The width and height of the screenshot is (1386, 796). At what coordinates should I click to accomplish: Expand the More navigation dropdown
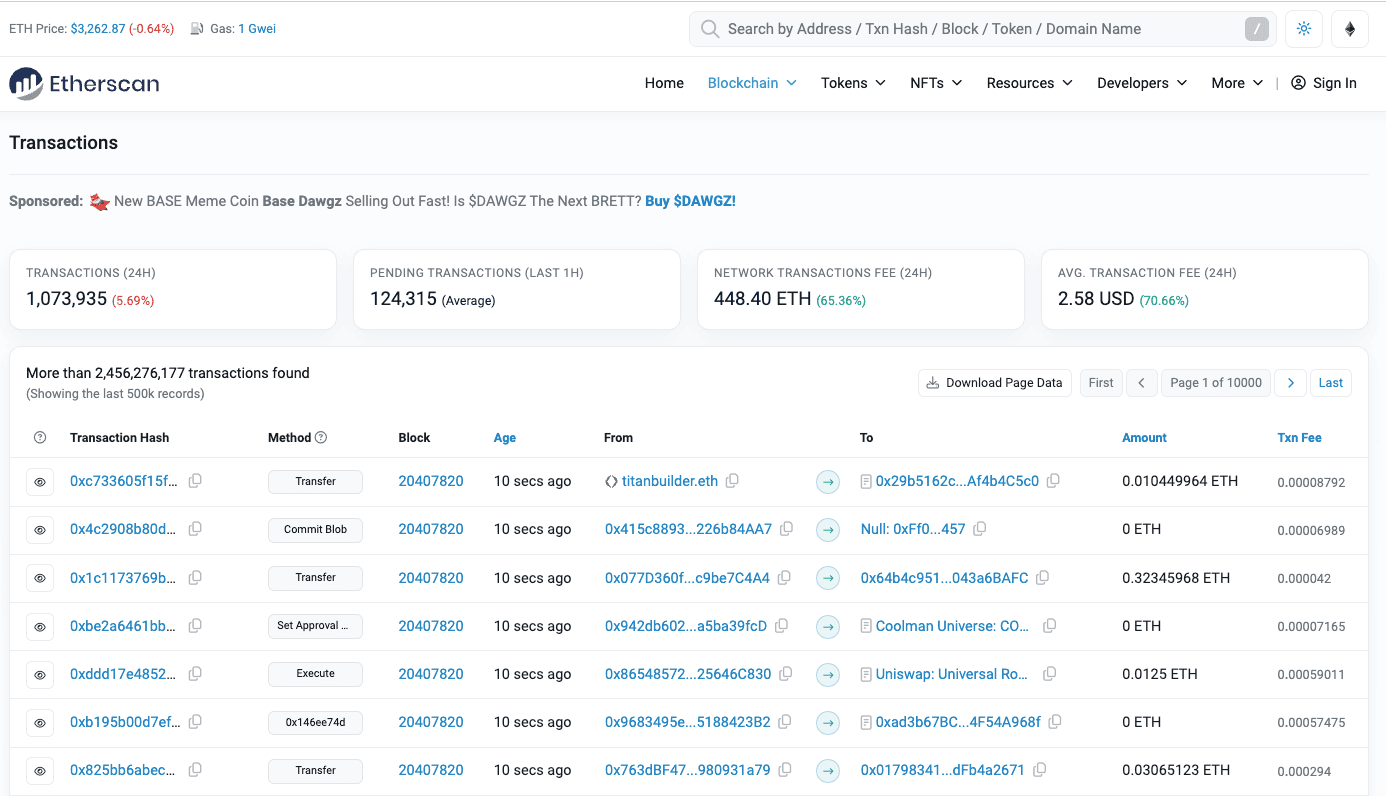pos(1237,83)
